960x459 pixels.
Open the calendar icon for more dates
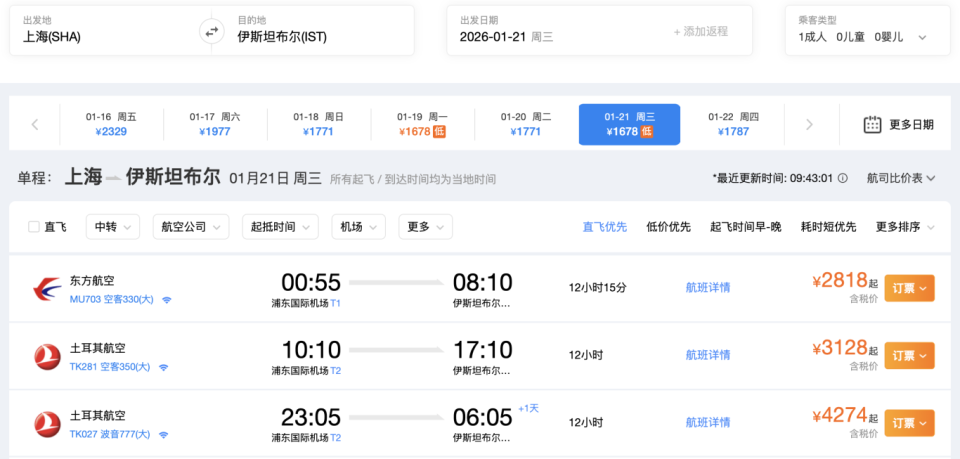(x=872, y=125)
